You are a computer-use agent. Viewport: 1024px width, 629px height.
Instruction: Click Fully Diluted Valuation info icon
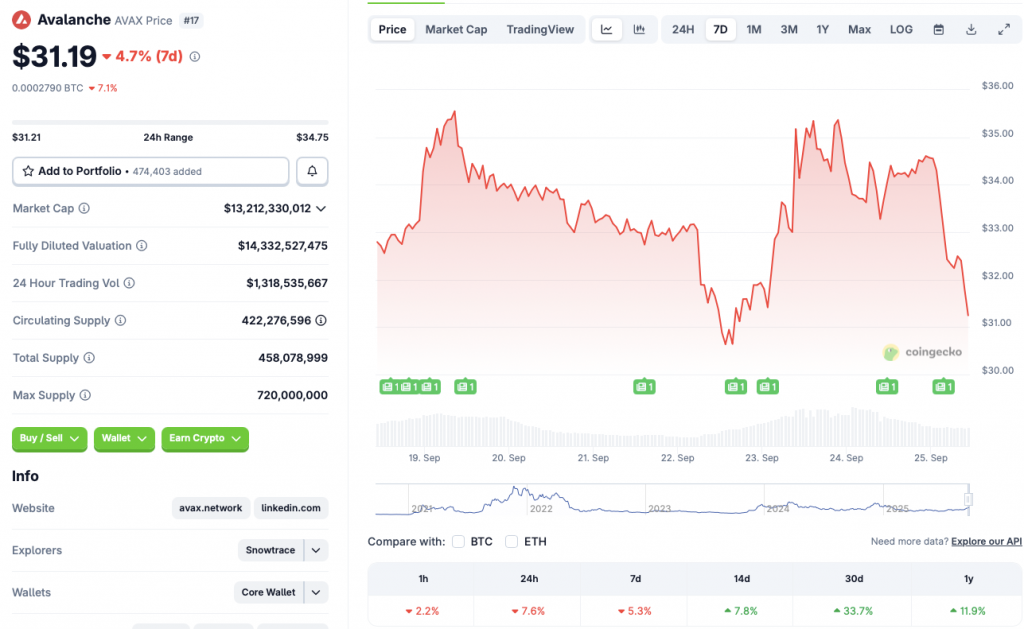(x=142, y=246)
